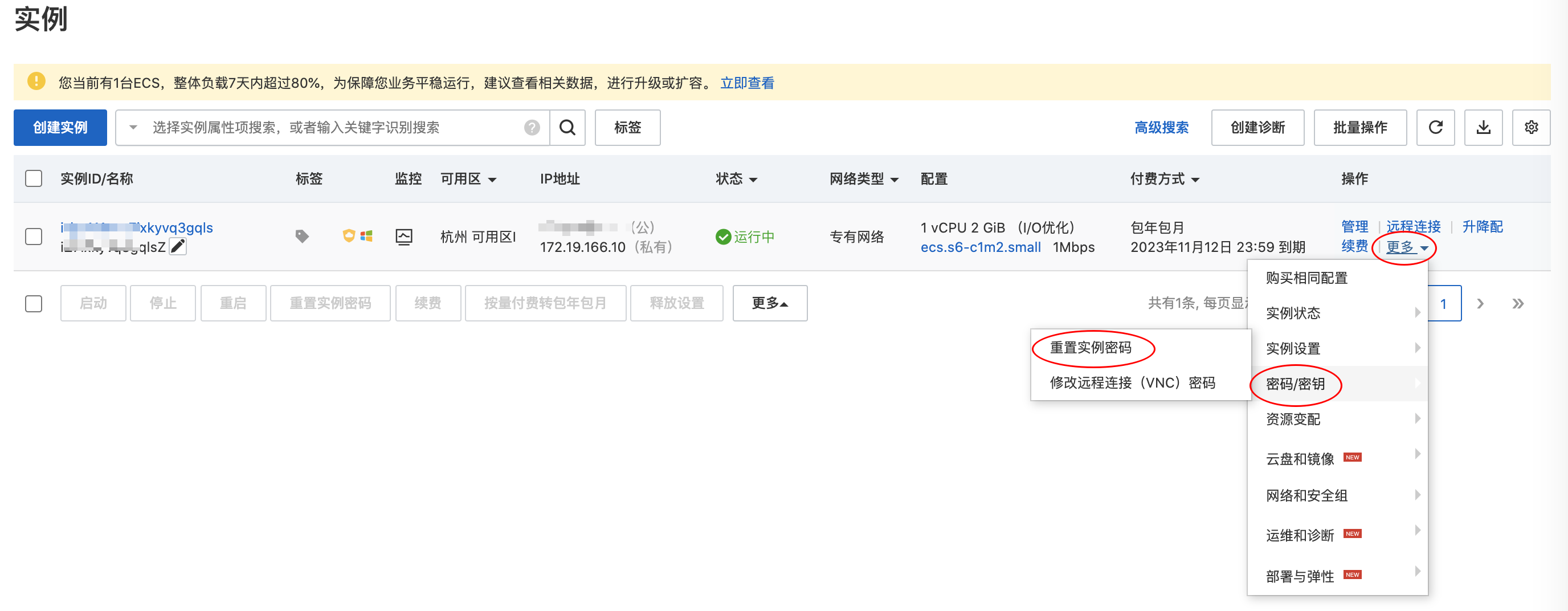The width and height of the screenshot is (1568, 611).
Task: Click the 管理 link for the instance
Action: (x=1354, y=227)
